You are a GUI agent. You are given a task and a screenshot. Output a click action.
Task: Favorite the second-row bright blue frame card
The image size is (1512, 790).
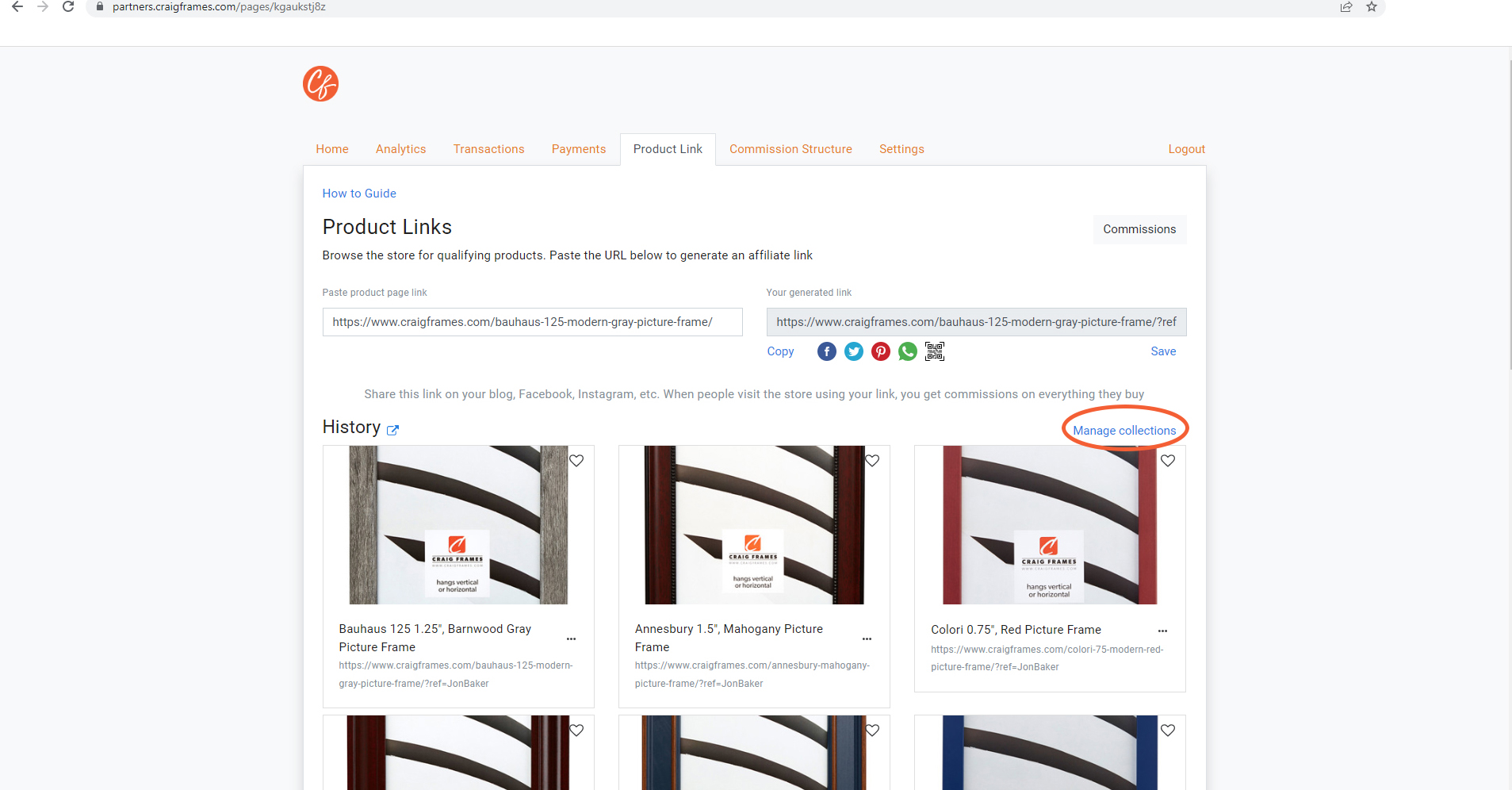(1168, 731)
